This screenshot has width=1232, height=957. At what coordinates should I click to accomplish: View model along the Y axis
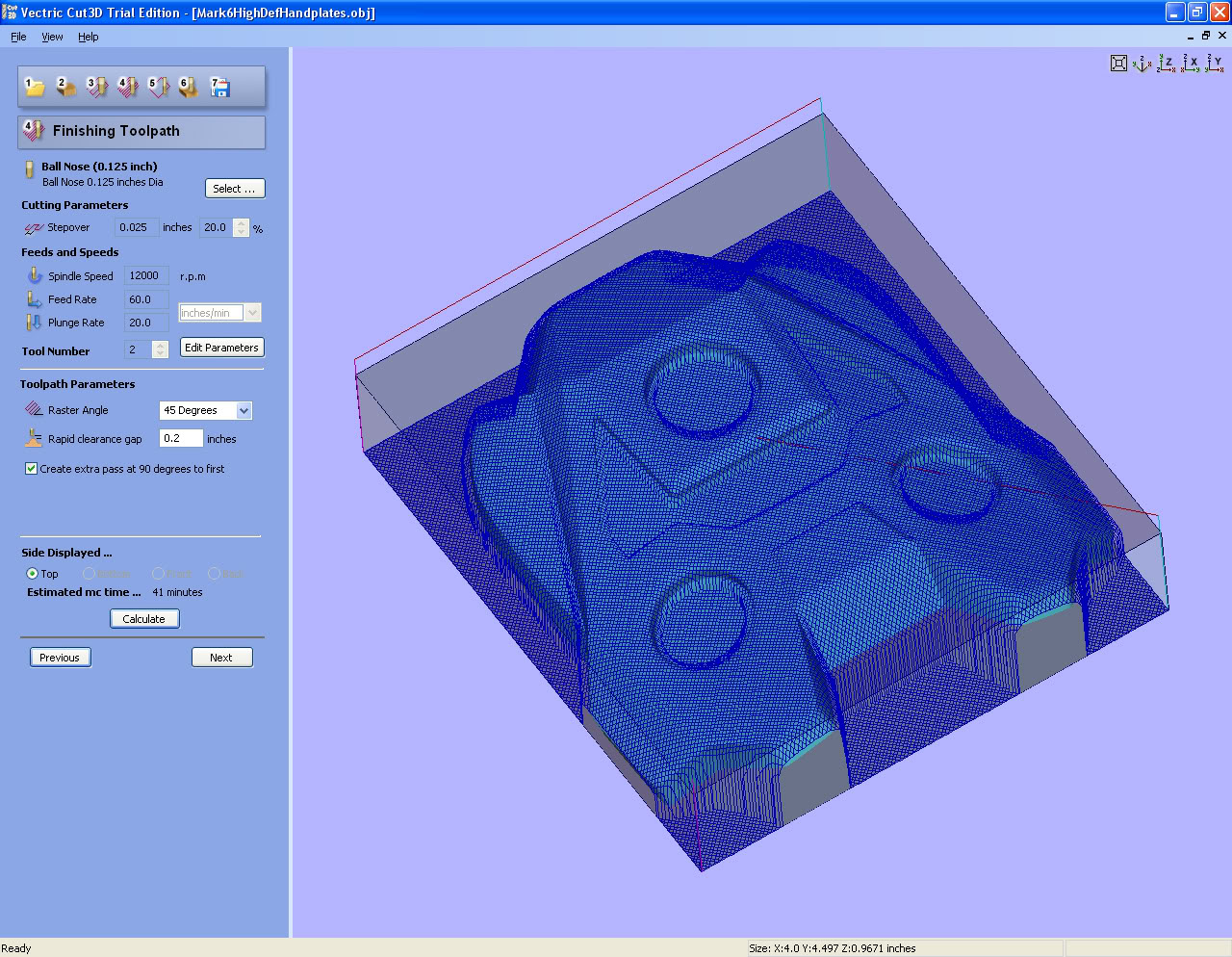click(x=1215, y=64)
